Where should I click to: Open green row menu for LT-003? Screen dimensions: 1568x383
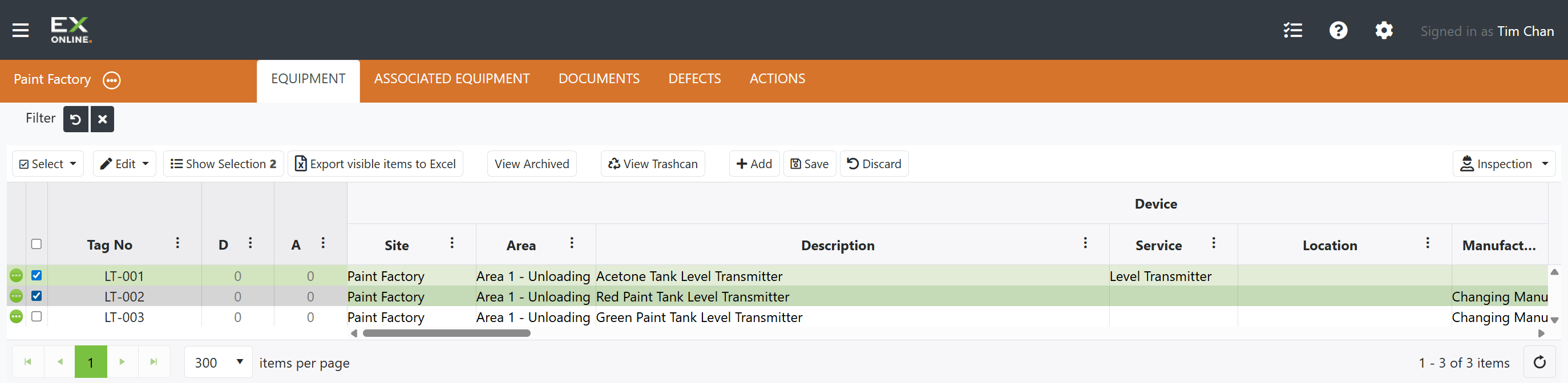click(17, 317)
